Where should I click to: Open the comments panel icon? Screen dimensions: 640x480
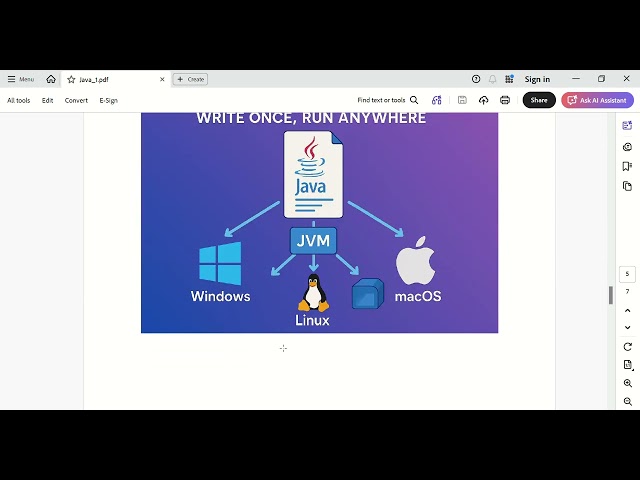[x=627, y=147]
